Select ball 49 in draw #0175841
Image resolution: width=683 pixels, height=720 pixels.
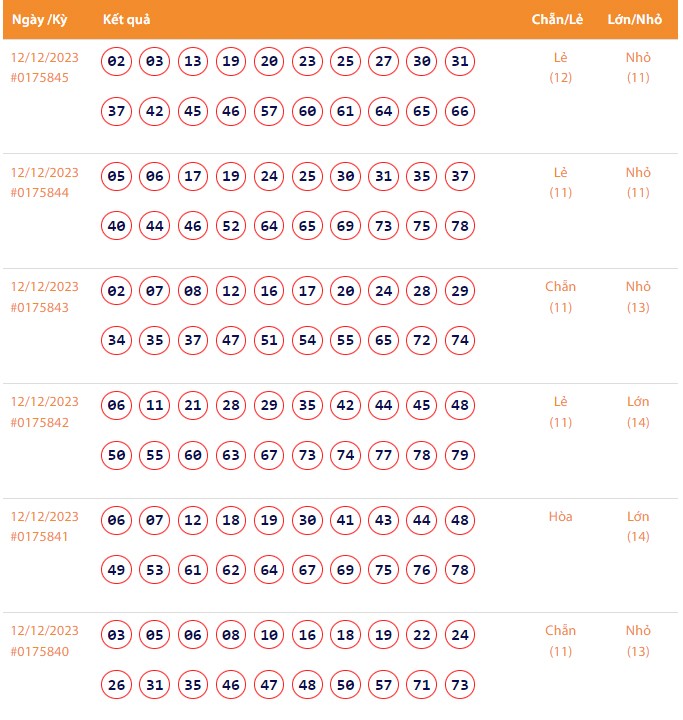117,570
